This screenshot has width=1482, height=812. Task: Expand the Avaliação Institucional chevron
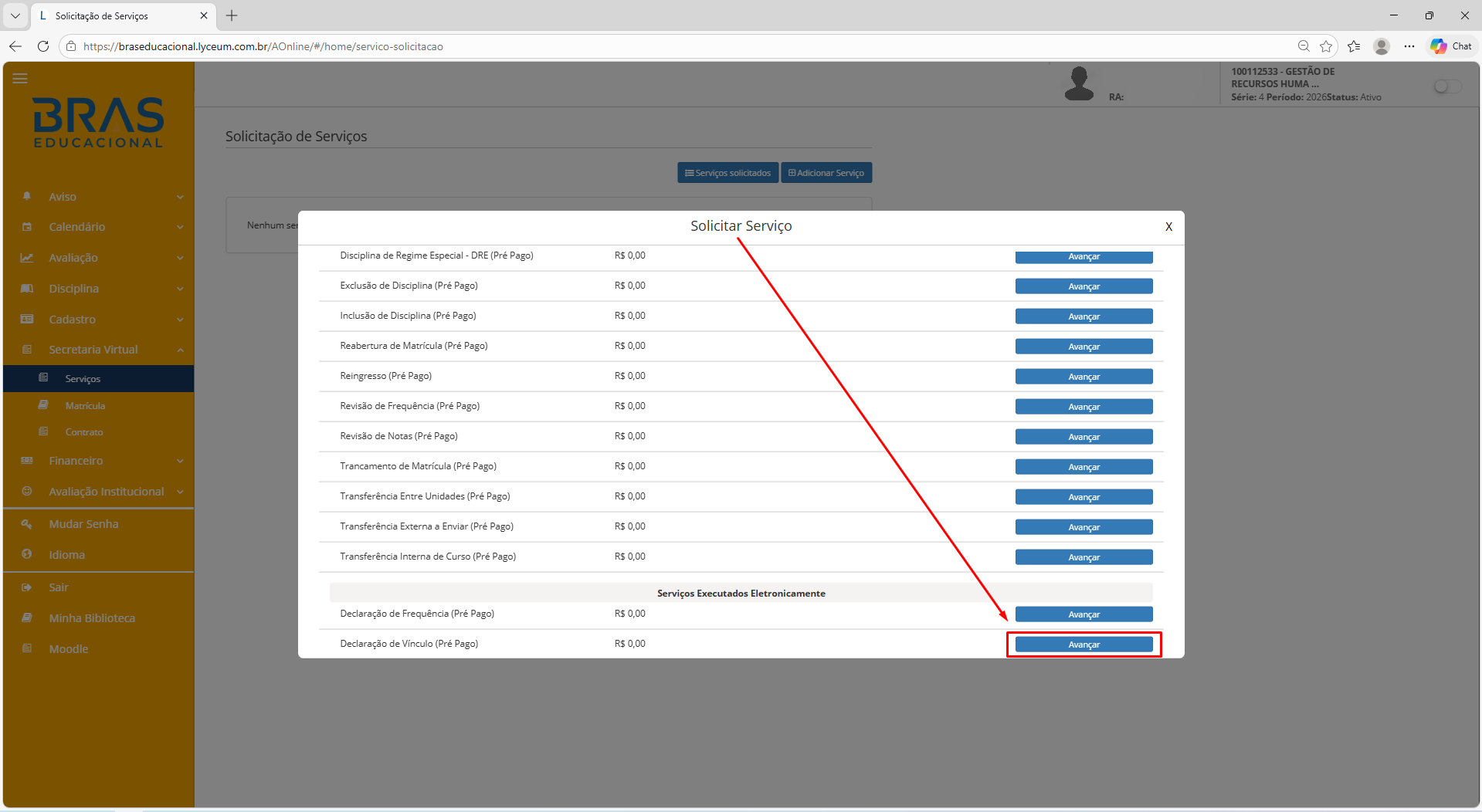pos(180,492)
